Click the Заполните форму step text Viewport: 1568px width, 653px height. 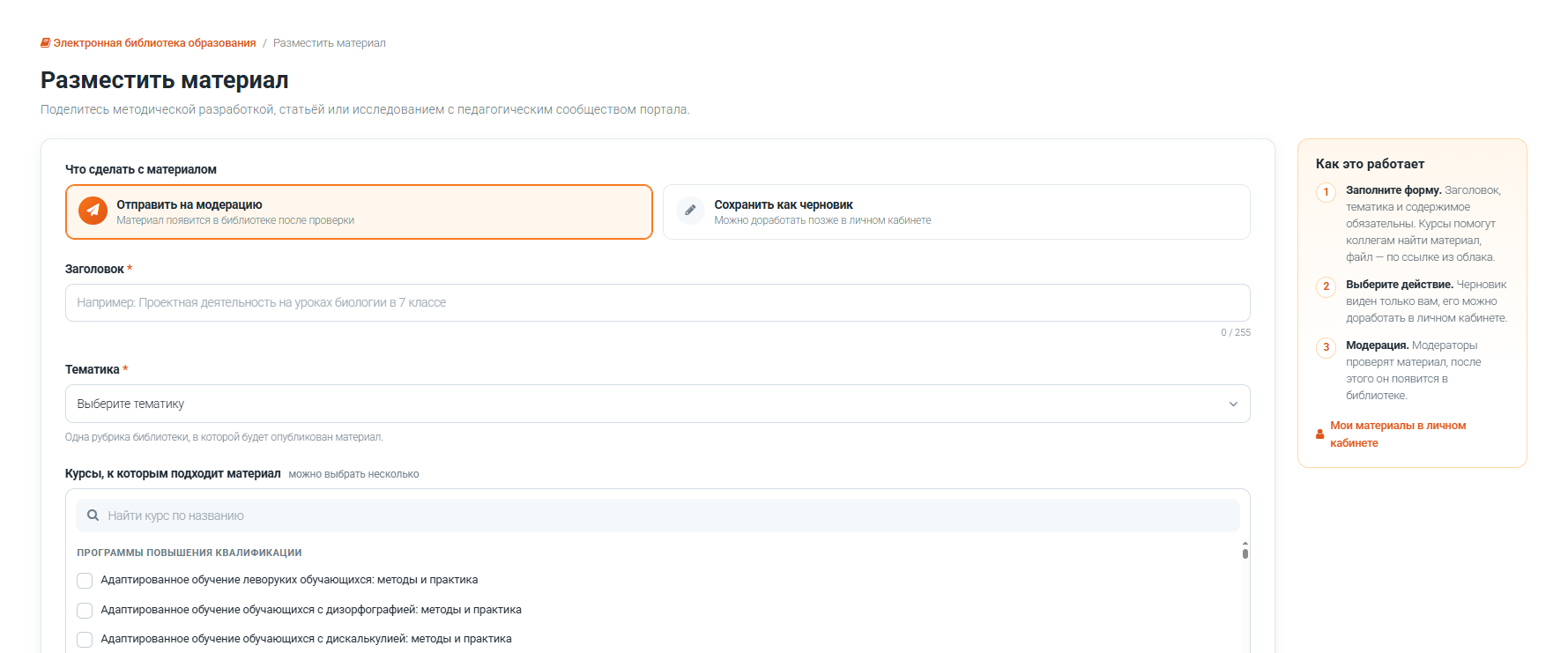point(1423,224)
